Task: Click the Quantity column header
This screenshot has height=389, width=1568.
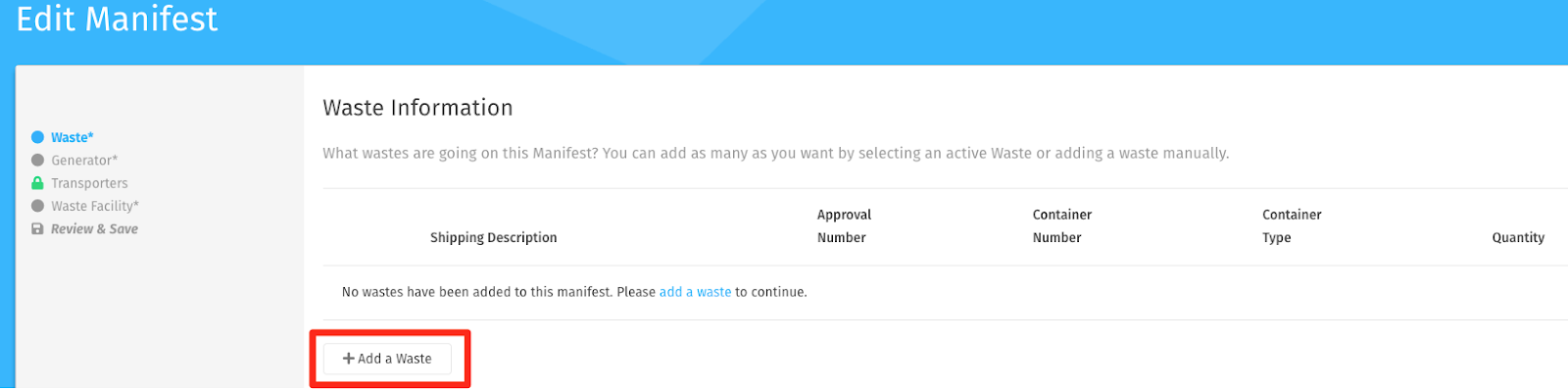Action: pyautogui.click(x=1518, y=237)
